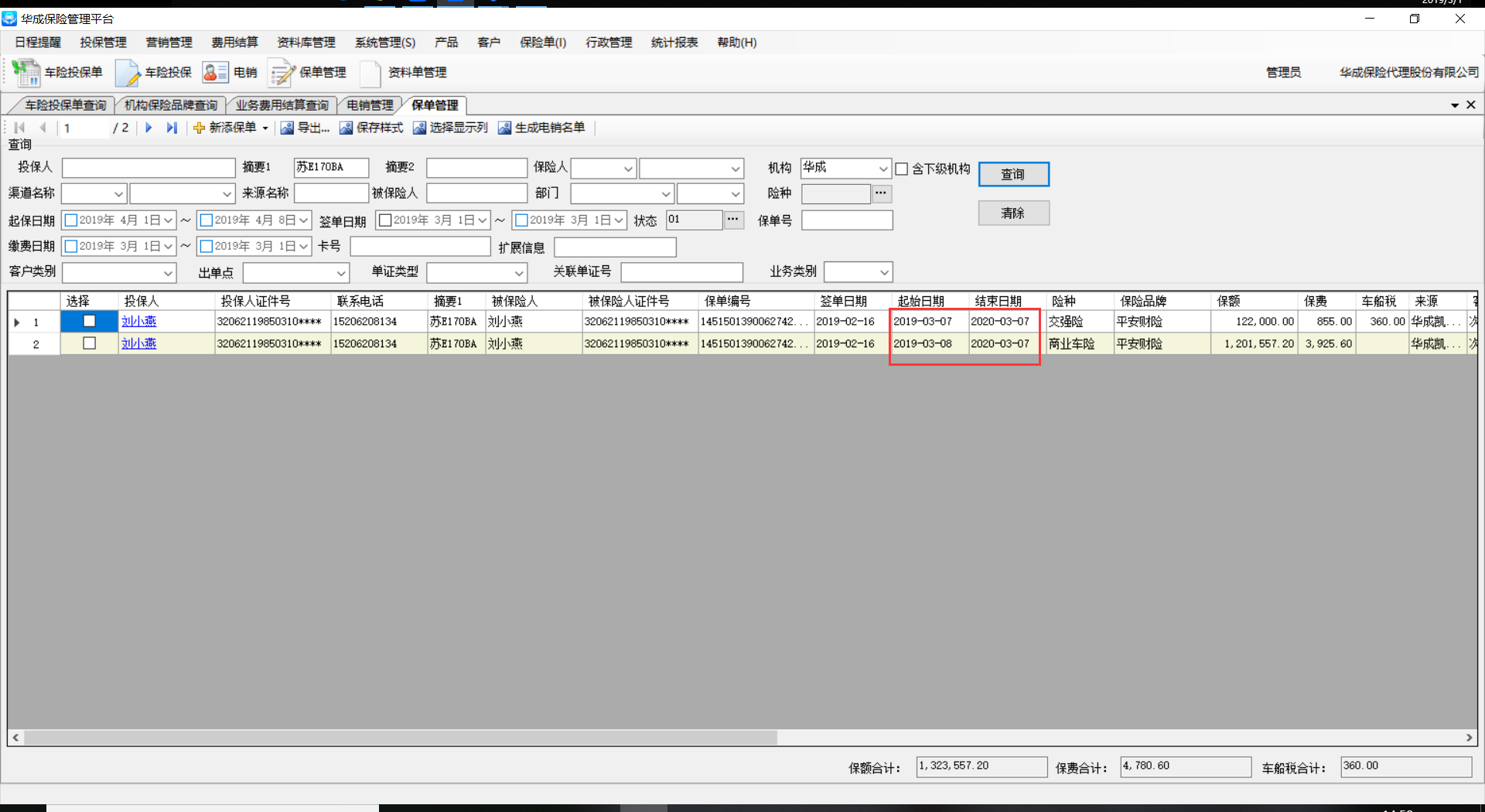Go to the next page arrow
Viewport: 1485px width, 812px height.
coord(148,128)
